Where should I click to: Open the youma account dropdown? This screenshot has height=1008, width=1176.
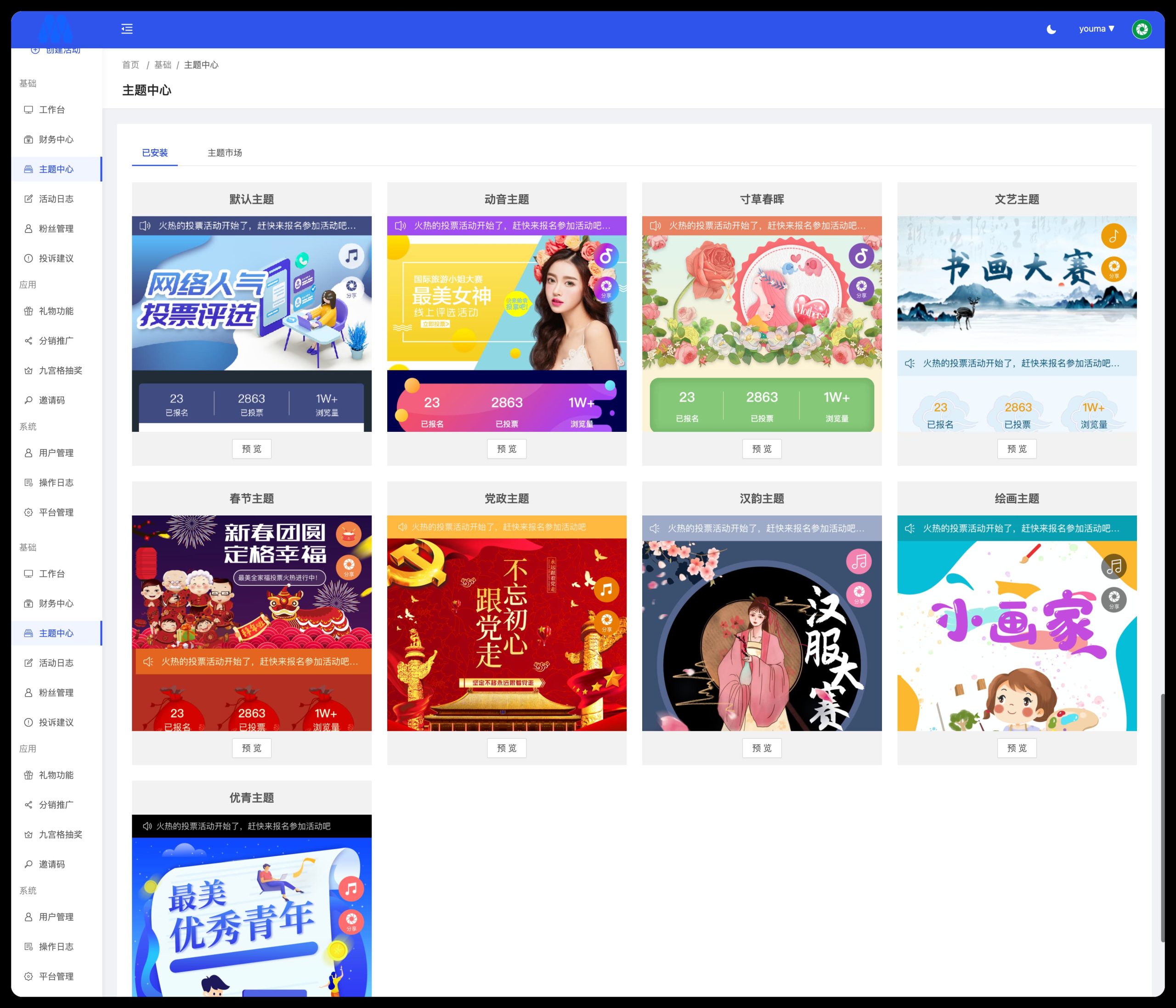pyautogui.click(x=1096, y=28)
